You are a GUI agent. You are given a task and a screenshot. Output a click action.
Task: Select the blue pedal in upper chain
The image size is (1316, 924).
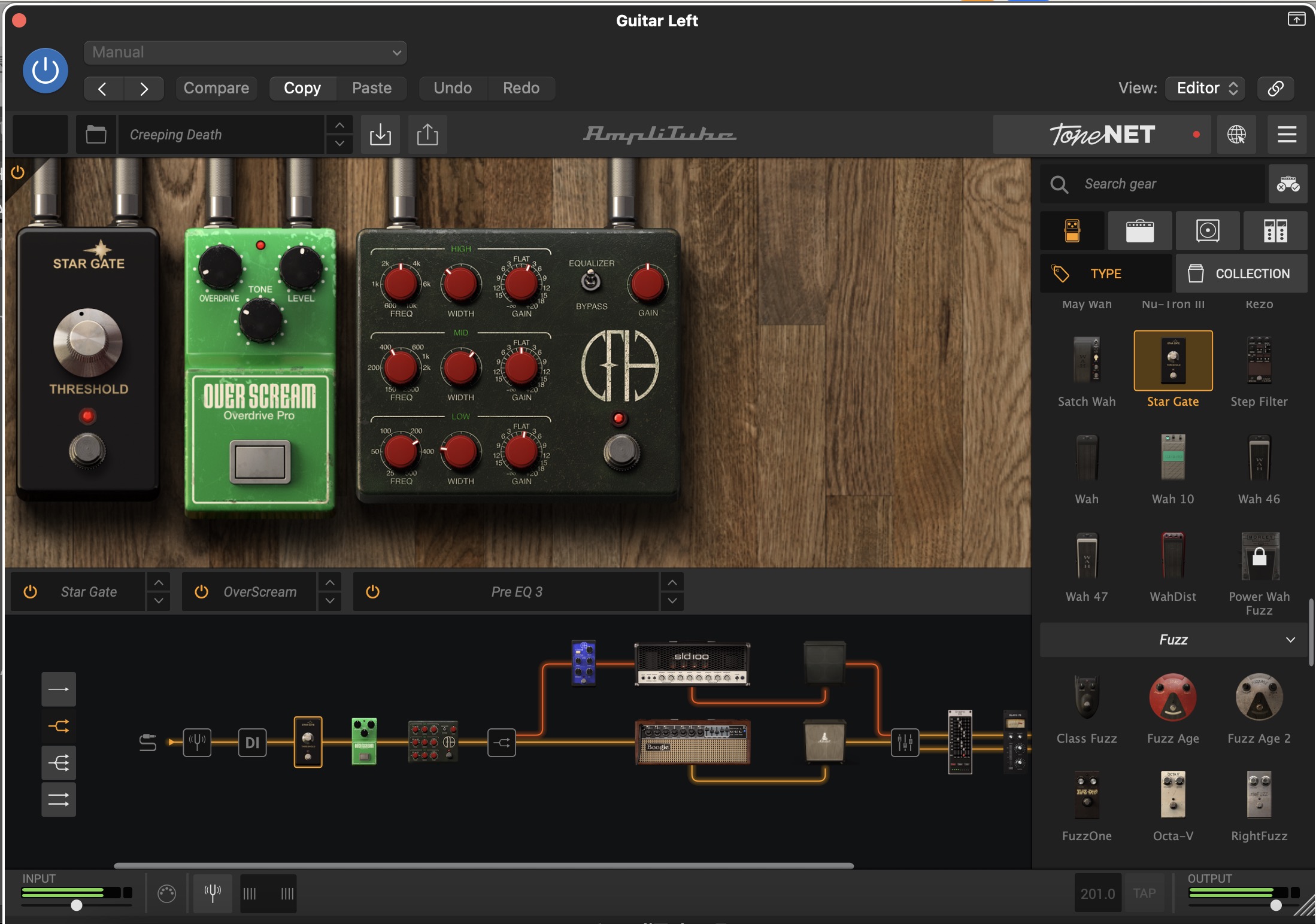click(x=583, y=662)
